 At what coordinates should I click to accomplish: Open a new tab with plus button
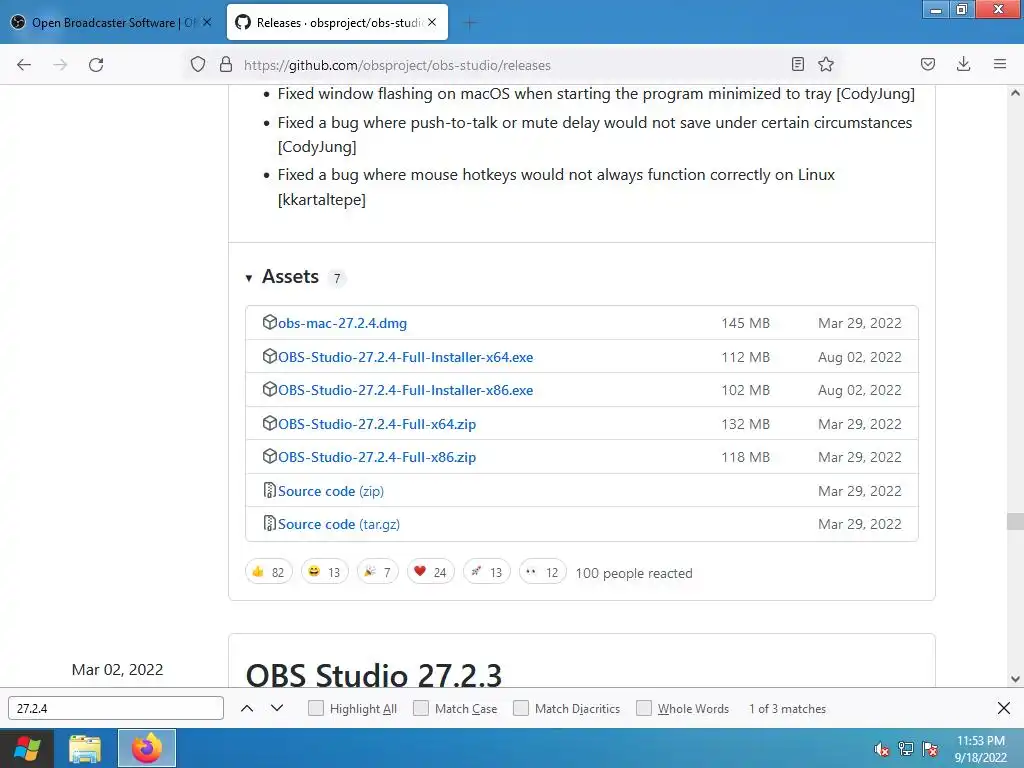[470, 24]
